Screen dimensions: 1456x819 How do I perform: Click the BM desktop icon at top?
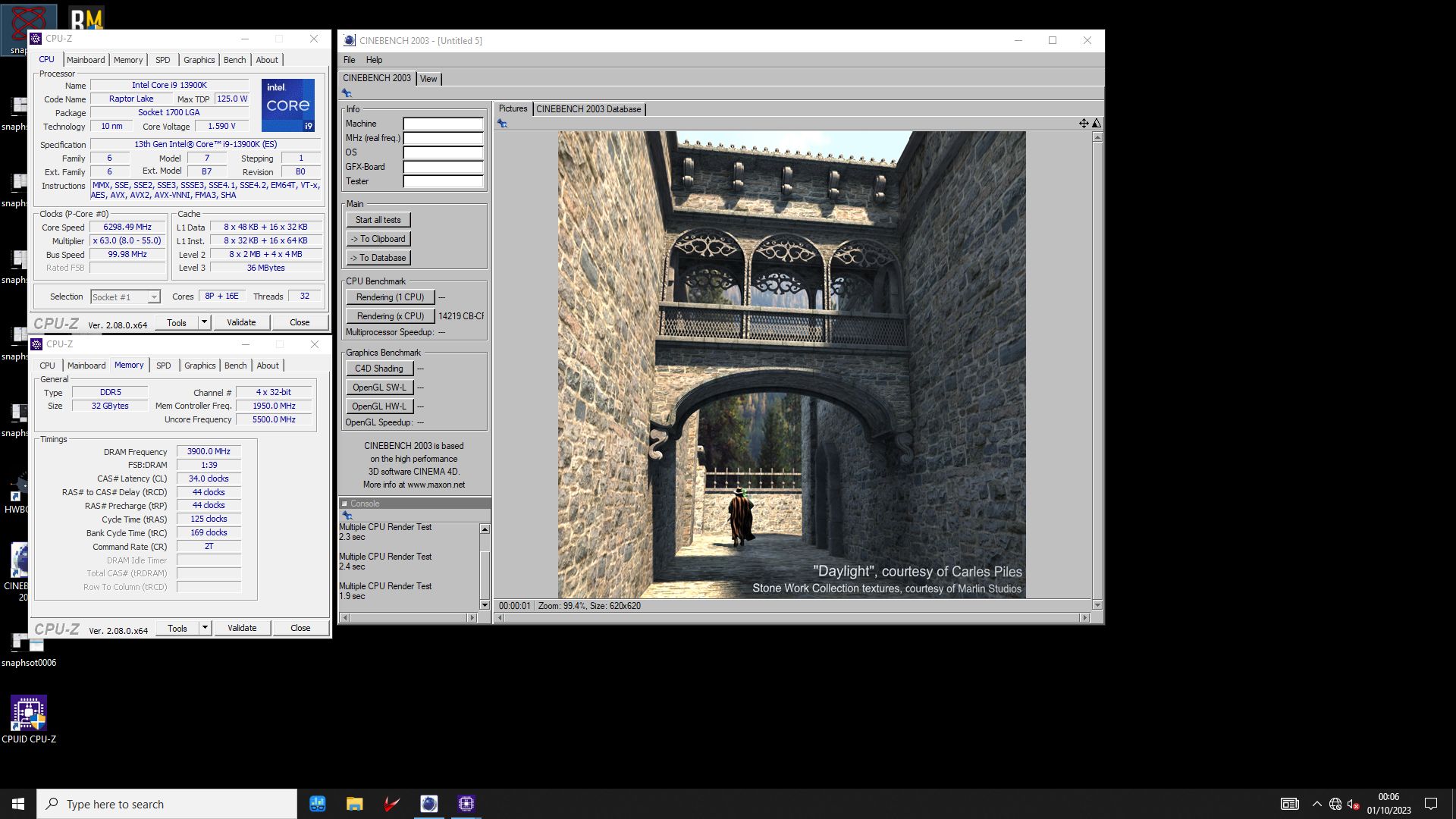coord(86,19)
